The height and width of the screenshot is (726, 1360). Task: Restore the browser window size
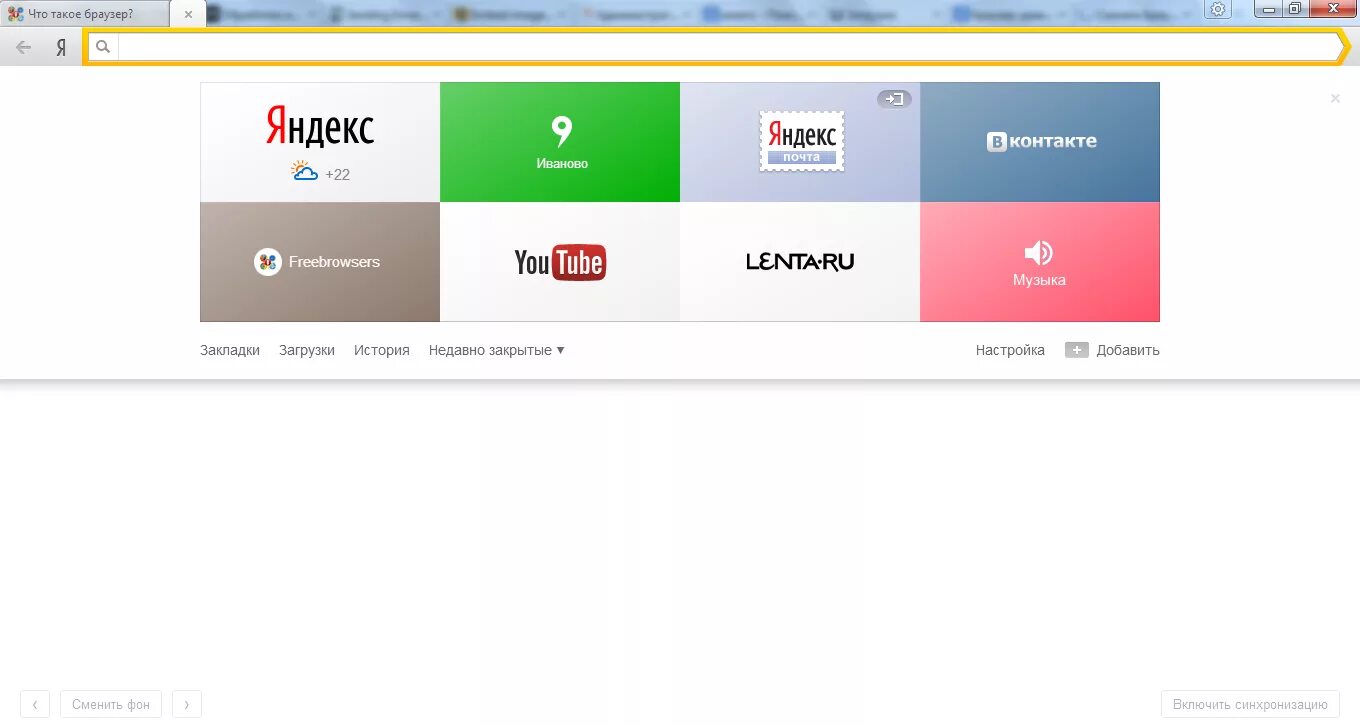(1294, 8)
